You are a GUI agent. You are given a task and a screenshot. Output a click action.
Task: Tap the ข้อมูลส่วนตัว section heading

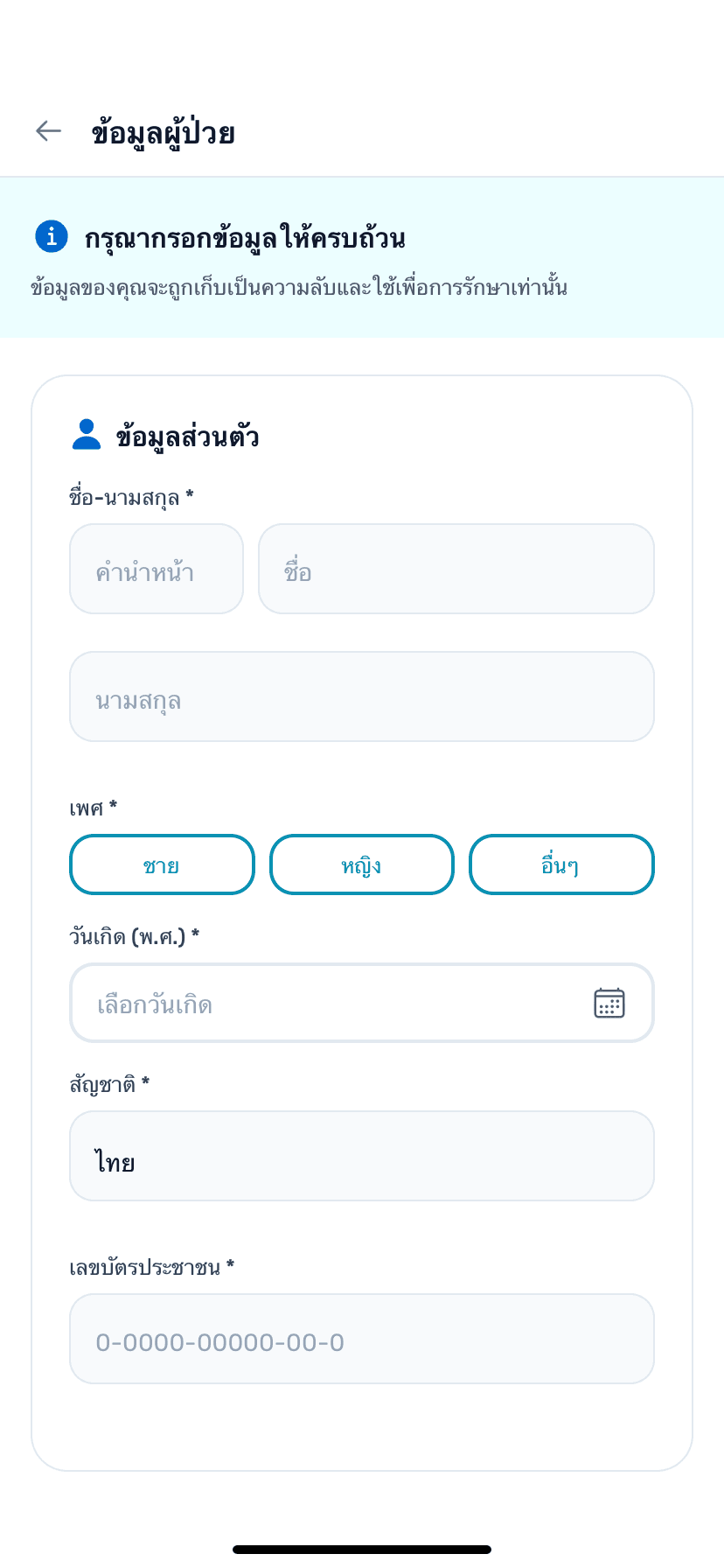click(x=187, y=437)
